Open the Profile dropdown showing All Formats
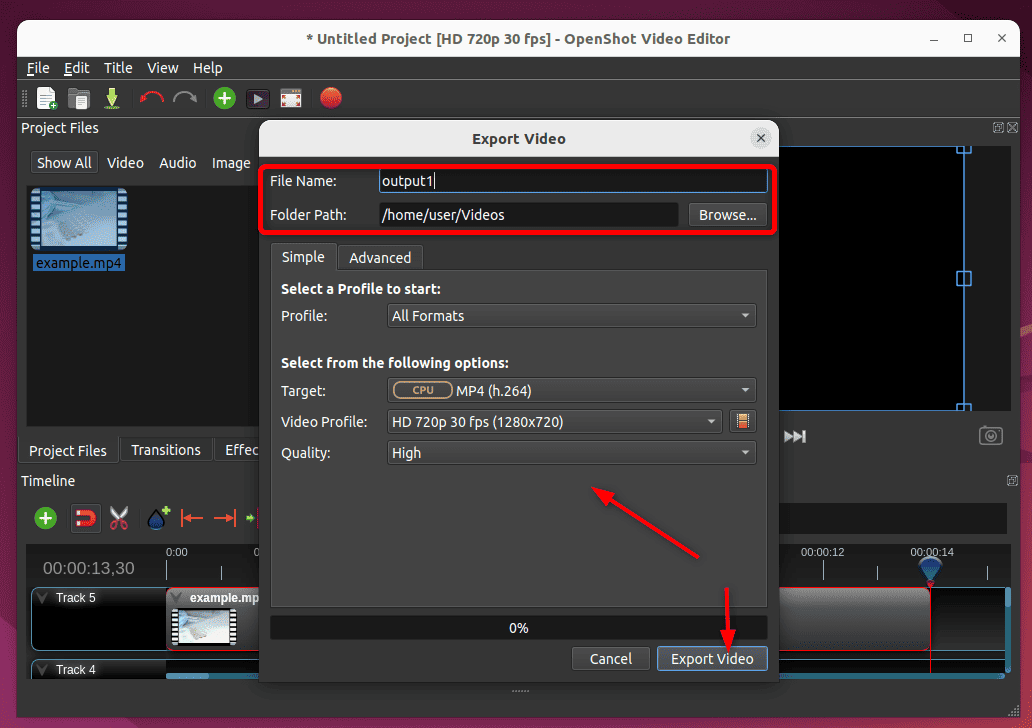 tap(571, 316)
